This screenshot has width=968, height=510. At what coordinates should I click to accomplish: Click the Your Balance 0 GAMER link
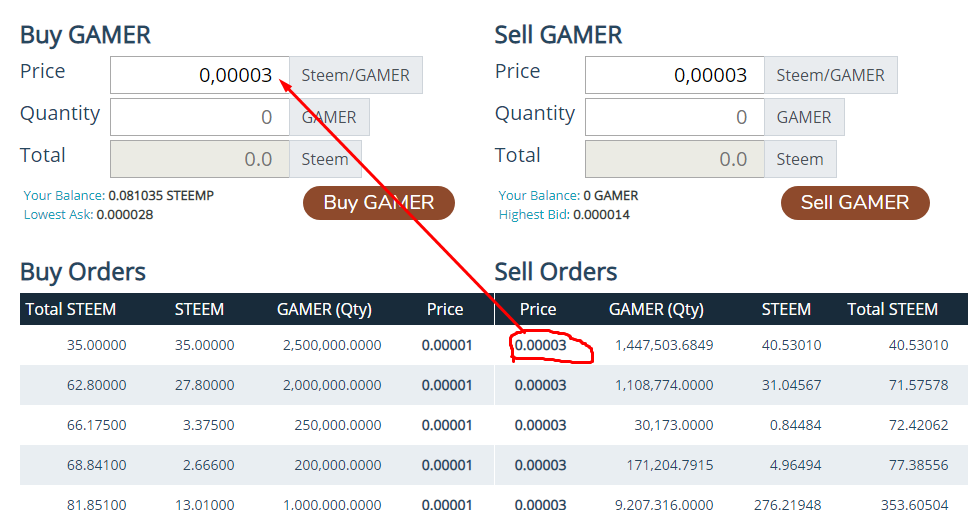(x=569, y=196)
